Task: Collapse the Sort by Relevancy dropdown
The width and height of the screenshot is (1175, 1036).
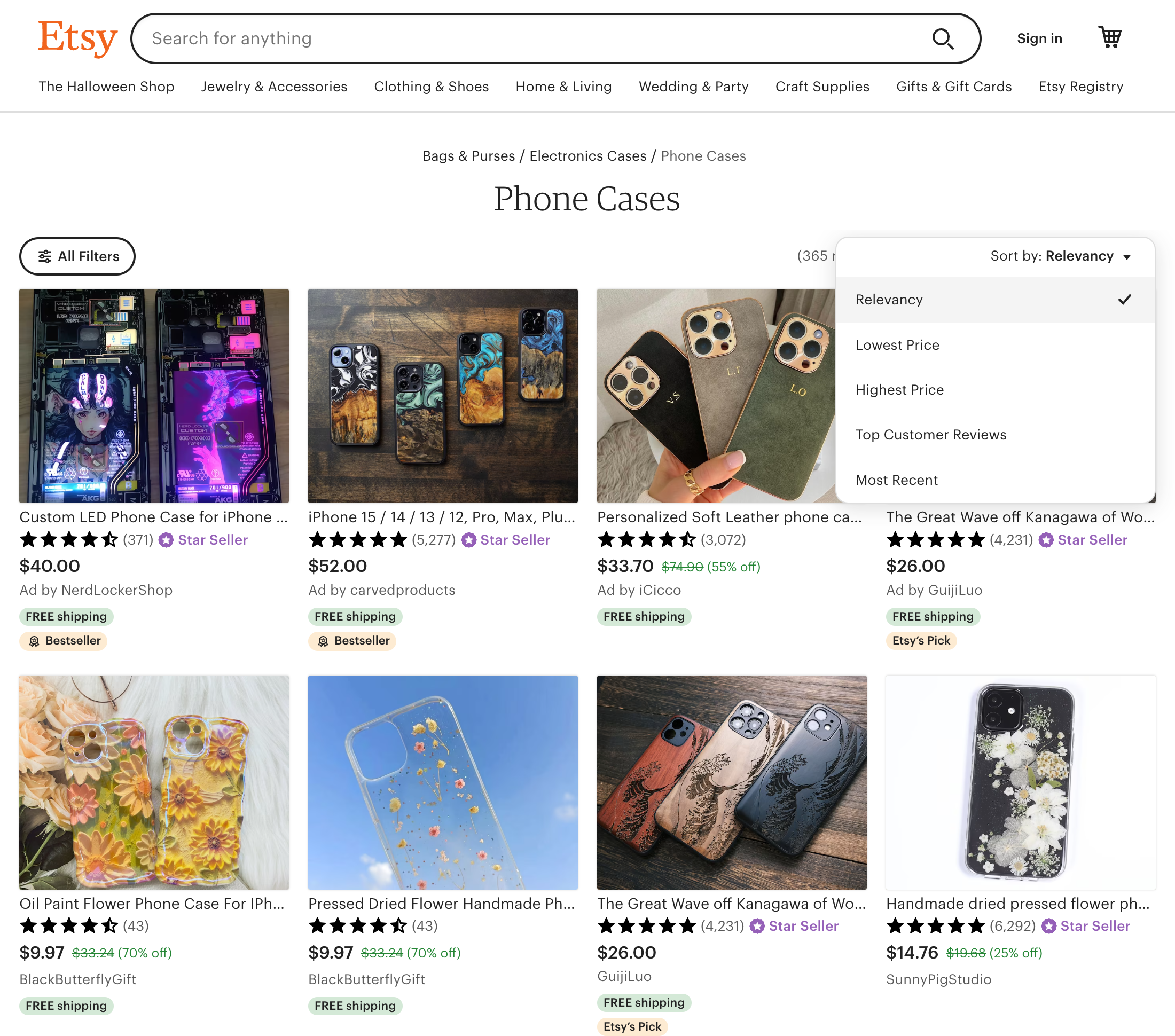Action: (1060, 256)
